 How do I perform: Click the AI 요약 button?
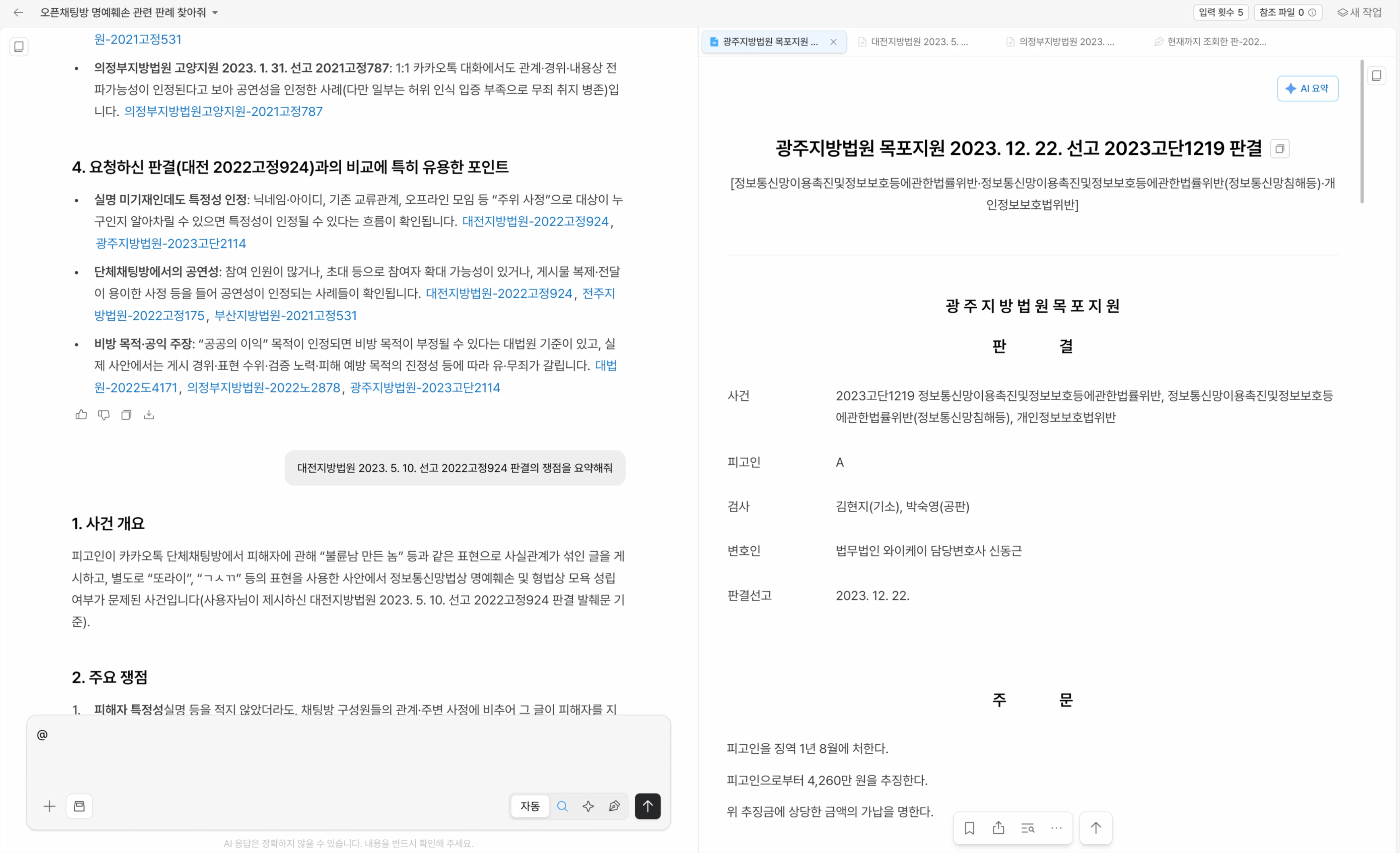click(1307, 88)
